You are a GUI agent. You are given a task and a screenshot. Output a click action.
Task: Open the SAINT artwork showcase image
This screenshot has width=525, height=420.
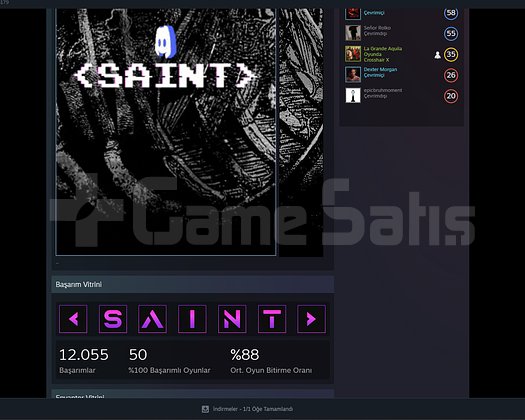click(x=166, y=132)
